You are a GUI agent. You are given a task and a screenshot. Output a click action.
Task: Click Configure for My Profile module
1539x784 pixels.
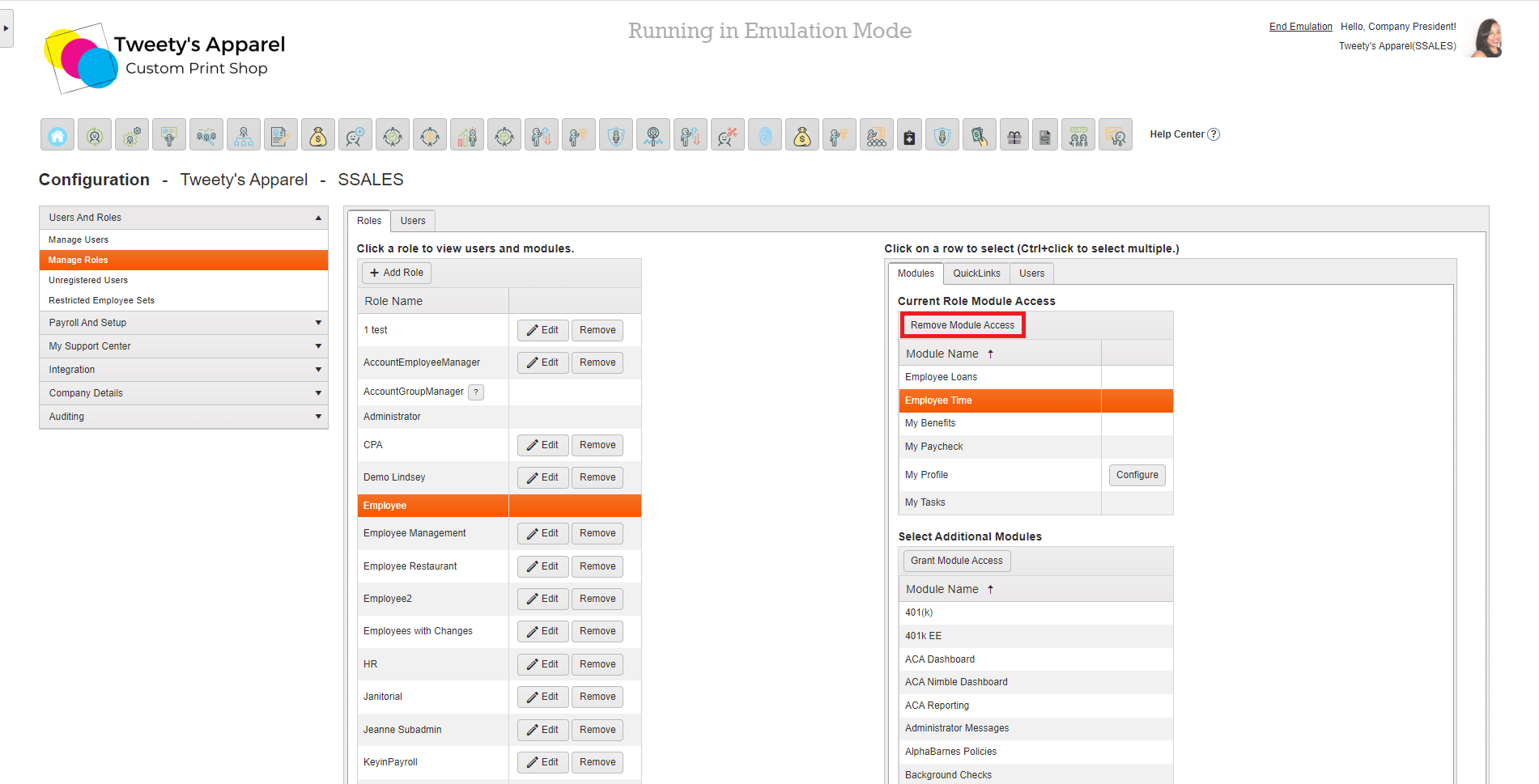pos(1137,475)
